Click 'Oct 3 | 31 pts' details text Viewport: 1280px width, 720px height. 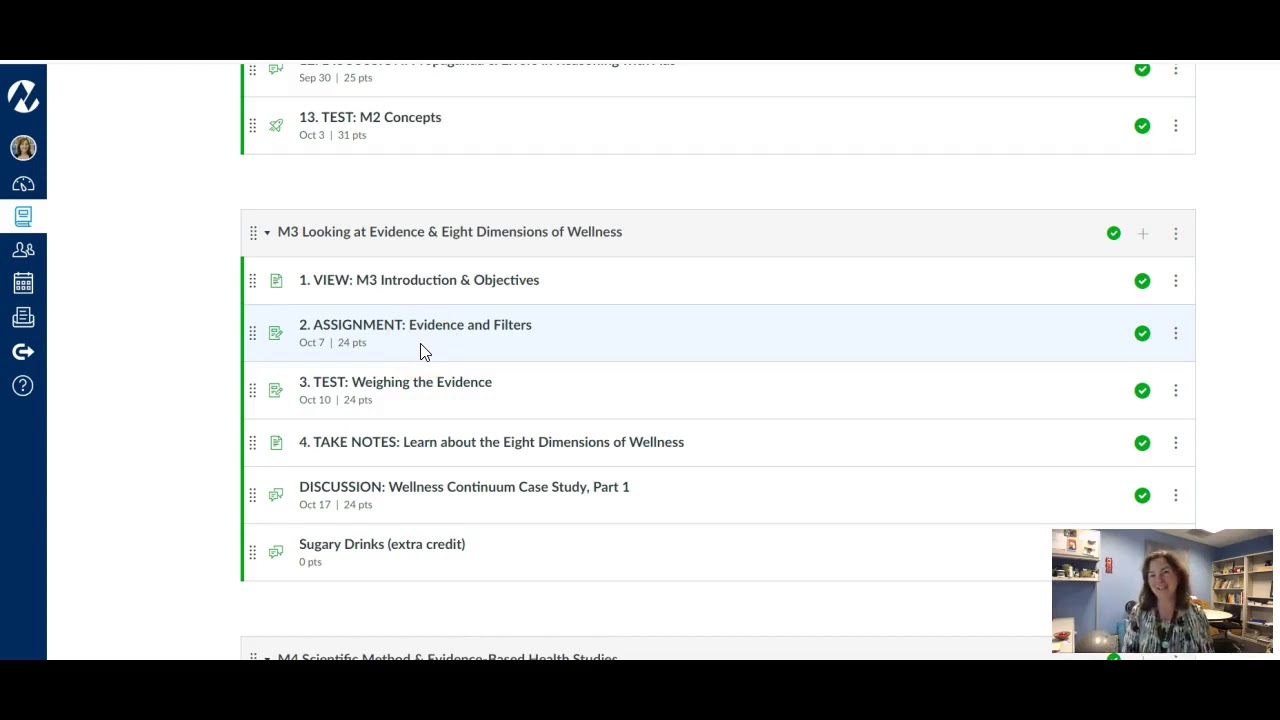point(333,135)
